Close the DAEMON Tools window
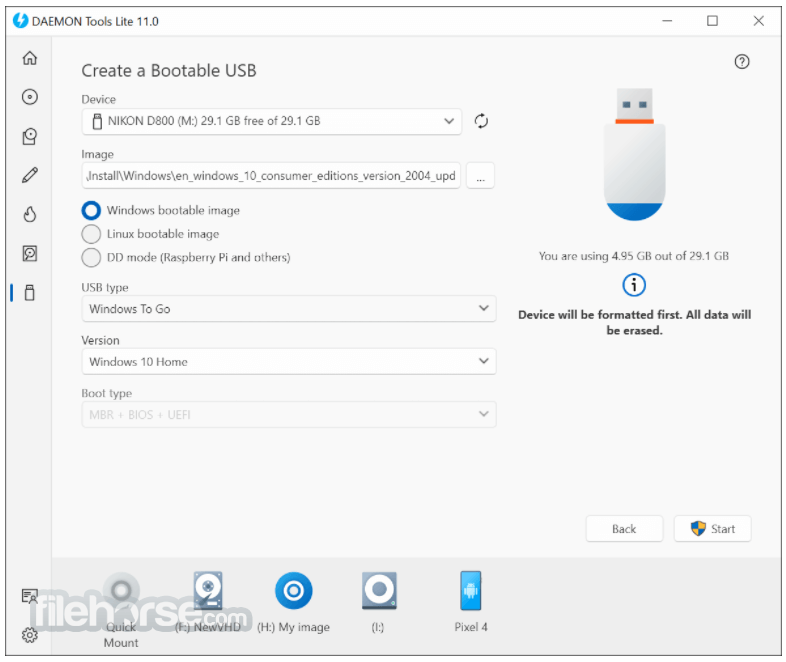Screen dimensions: 786x662 (x=758, y=21)
